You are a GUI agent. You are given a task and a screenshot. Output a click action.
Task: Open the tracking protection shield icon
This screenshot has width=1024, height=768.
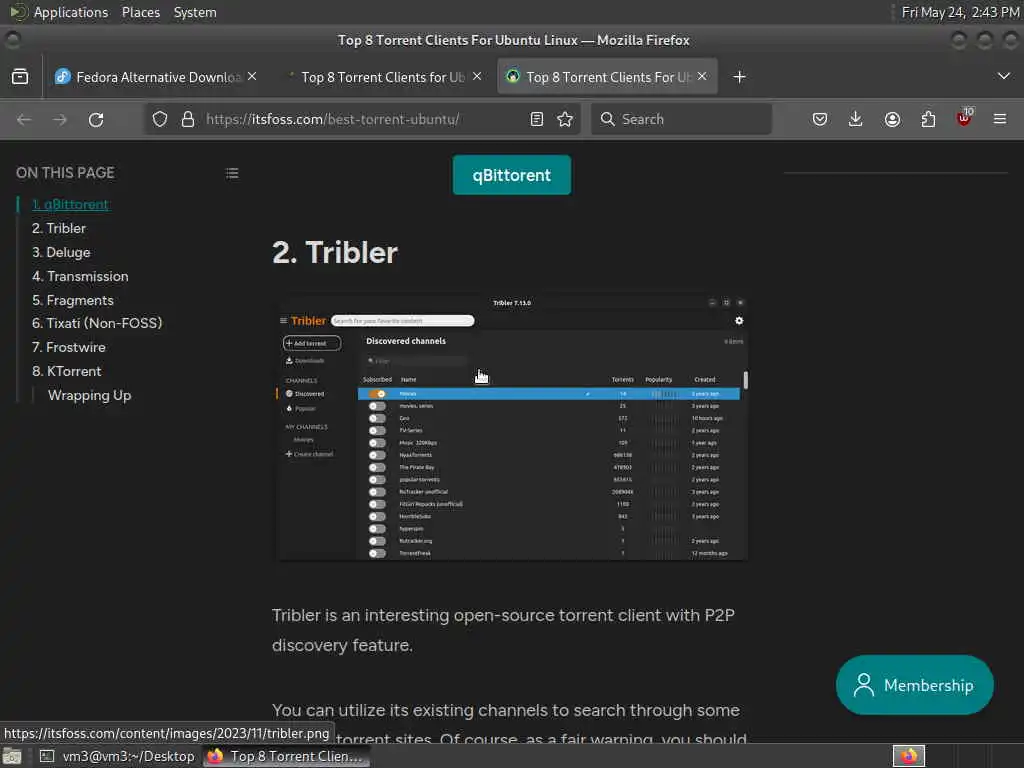point(160,120)
